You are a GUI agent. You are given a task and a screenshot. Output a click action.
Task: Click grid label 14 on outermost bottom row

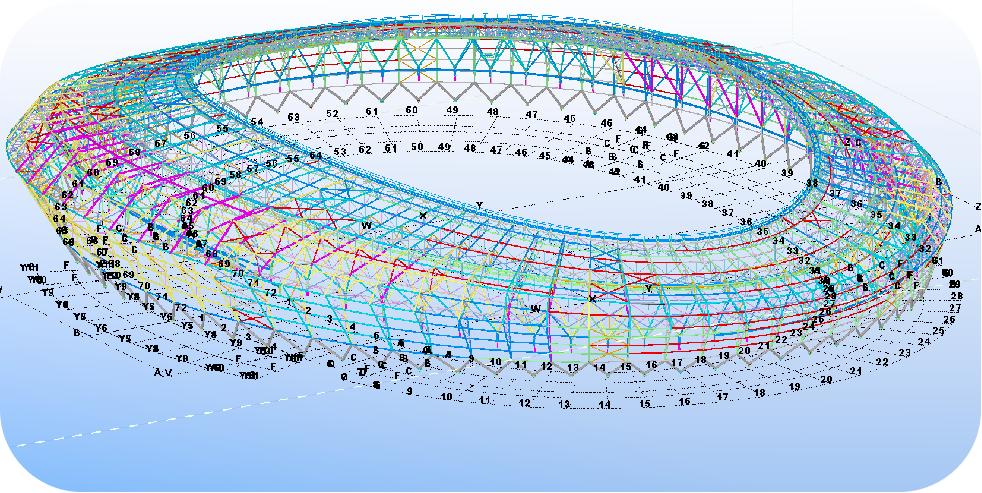pos(604,405)
